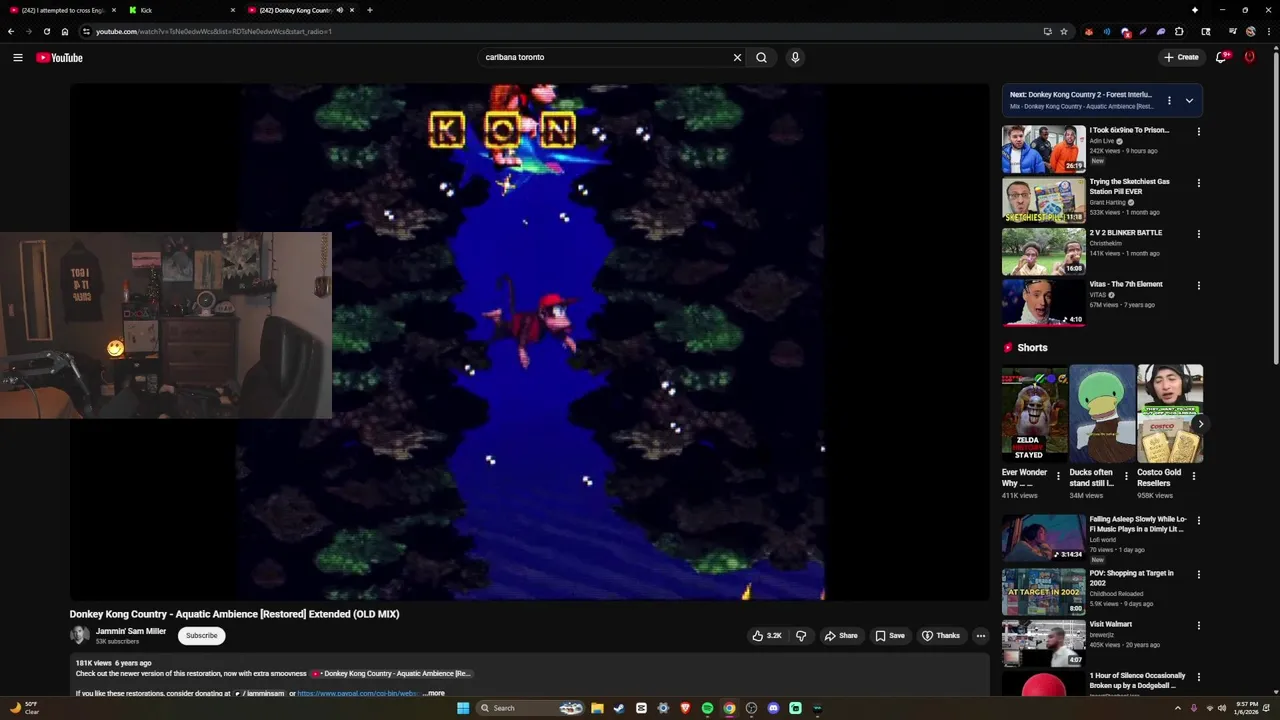Open options for 2 V 2 BLINKER BATTLE
The image size is (1280, 720).
coord(1199,234)
